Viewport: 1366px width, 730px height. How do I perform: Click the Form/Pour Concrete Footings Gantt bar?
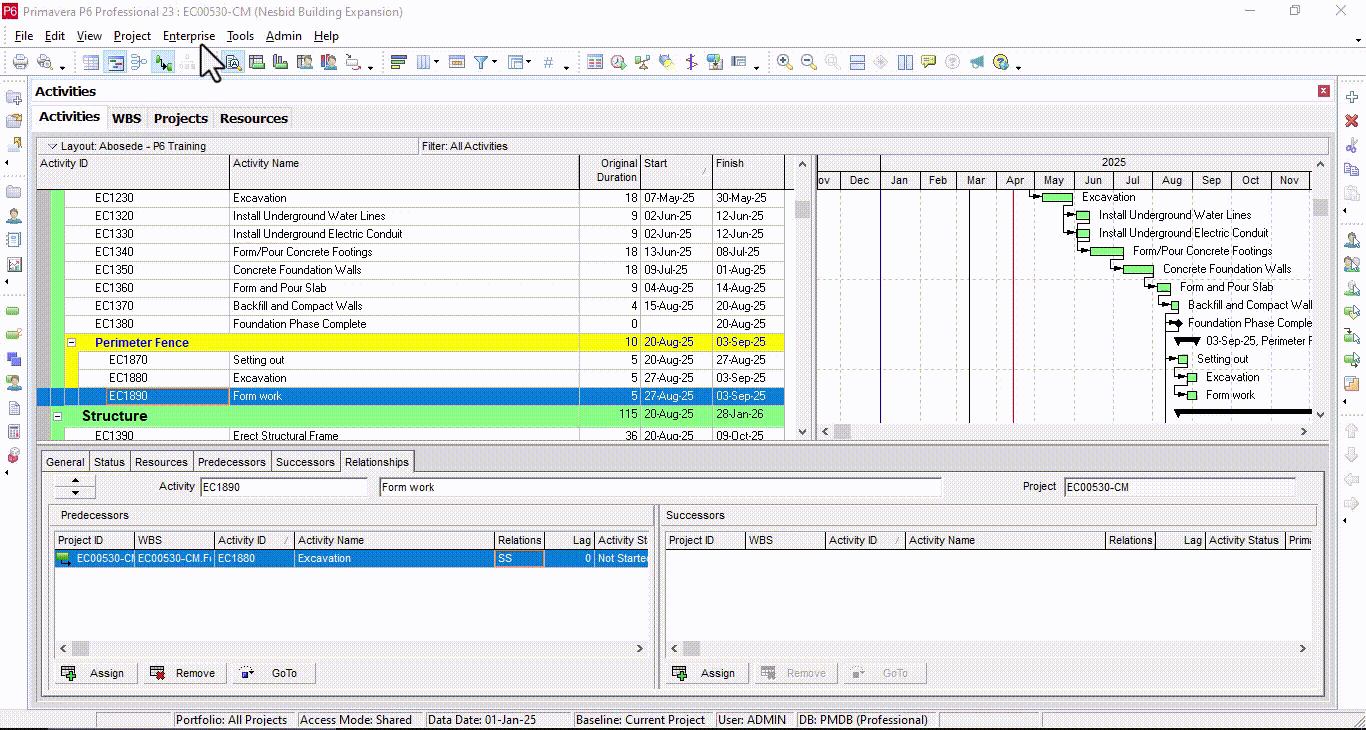point(1107,252)
